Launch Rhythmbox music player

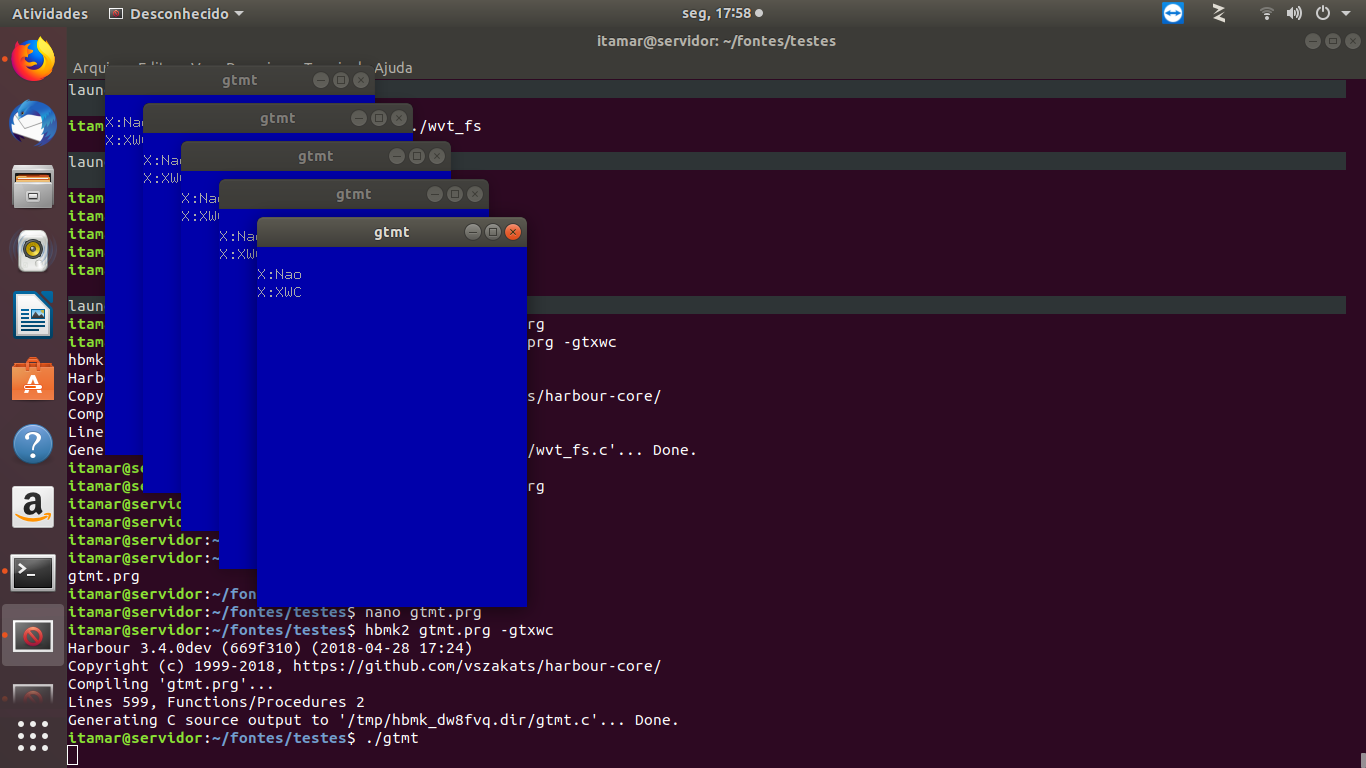click(x=33, y=251)
